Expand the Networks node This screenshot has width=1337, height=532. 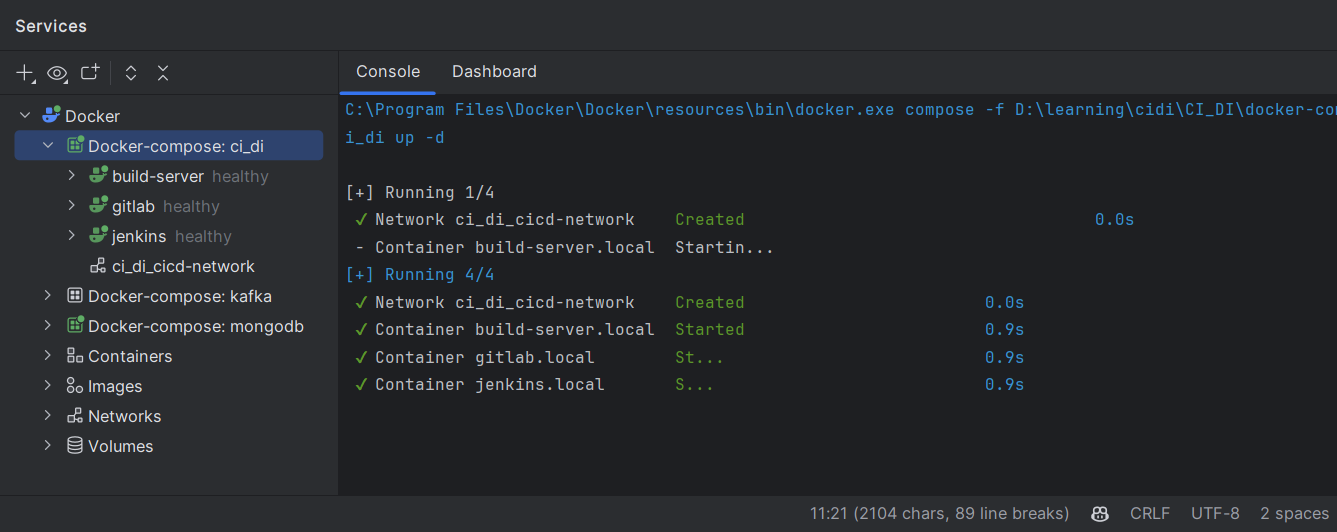(x=48, y=416)
